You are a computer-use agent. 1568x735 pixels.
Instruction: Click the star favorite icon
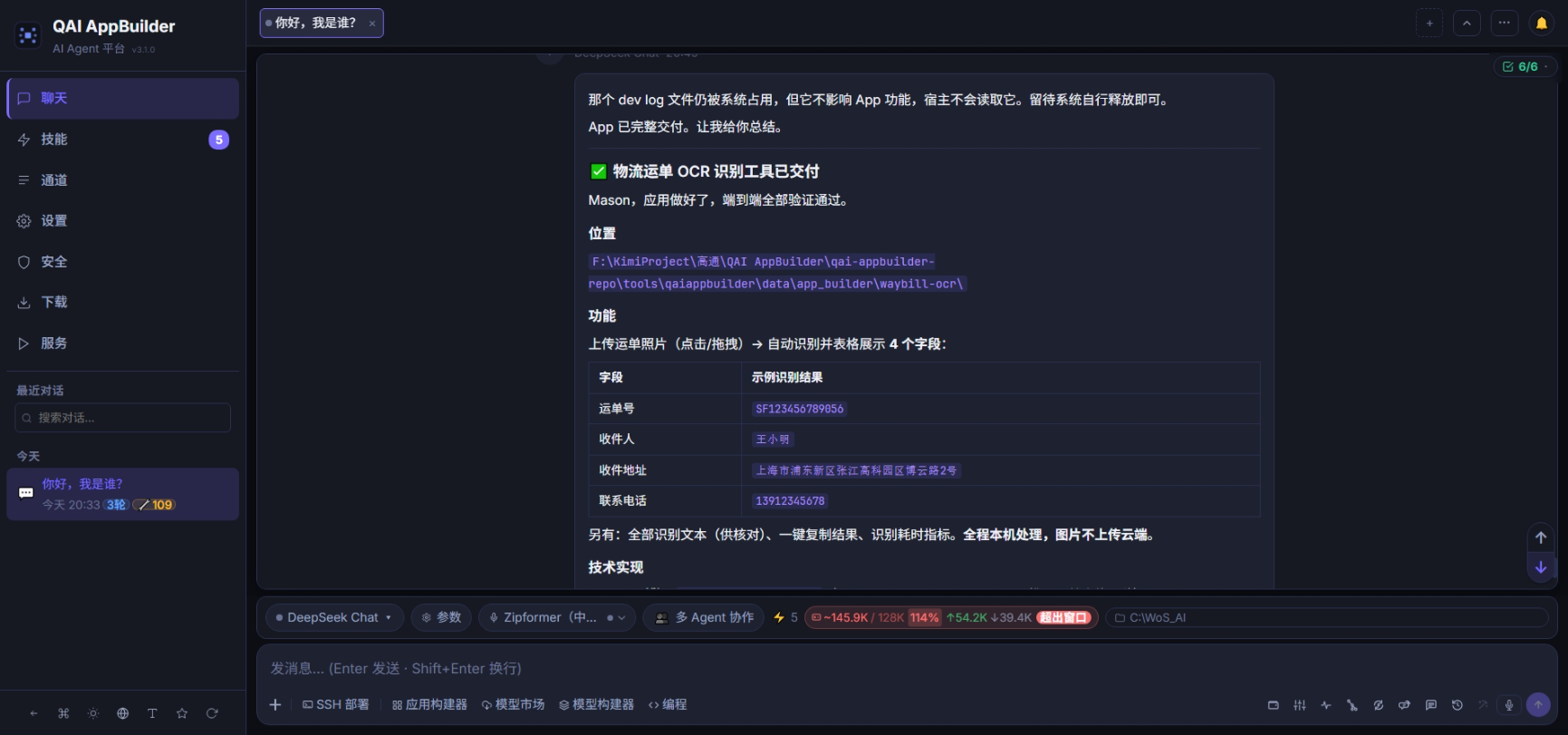coord(182,713)
